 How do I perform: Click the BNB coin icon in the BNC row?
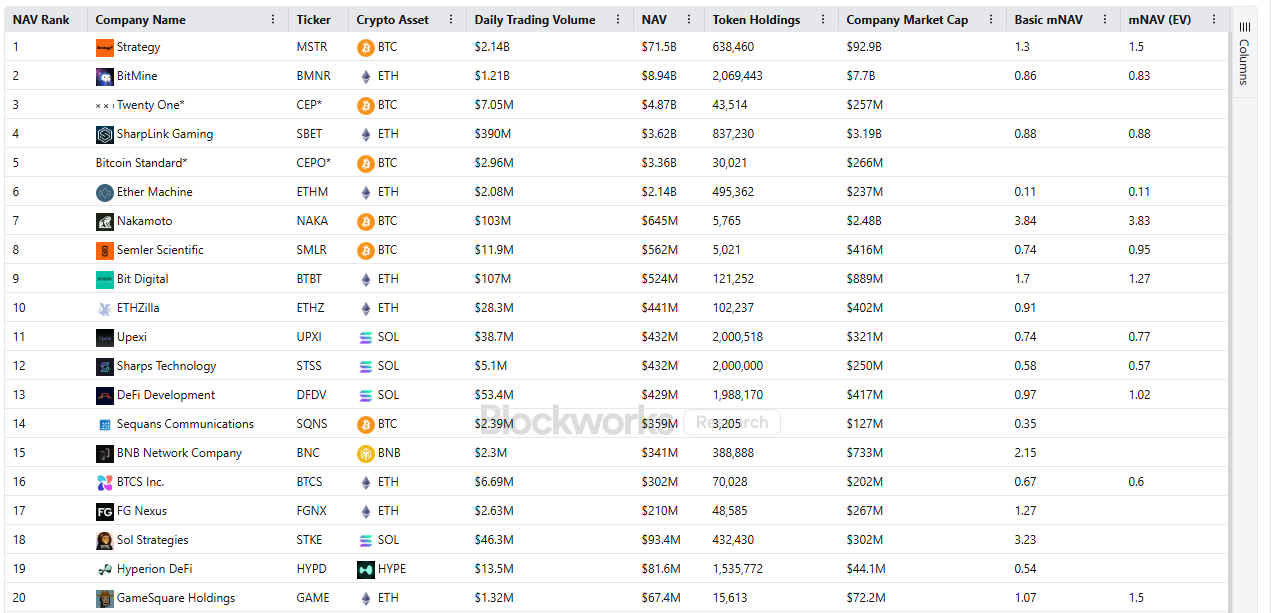click(366, 453)
